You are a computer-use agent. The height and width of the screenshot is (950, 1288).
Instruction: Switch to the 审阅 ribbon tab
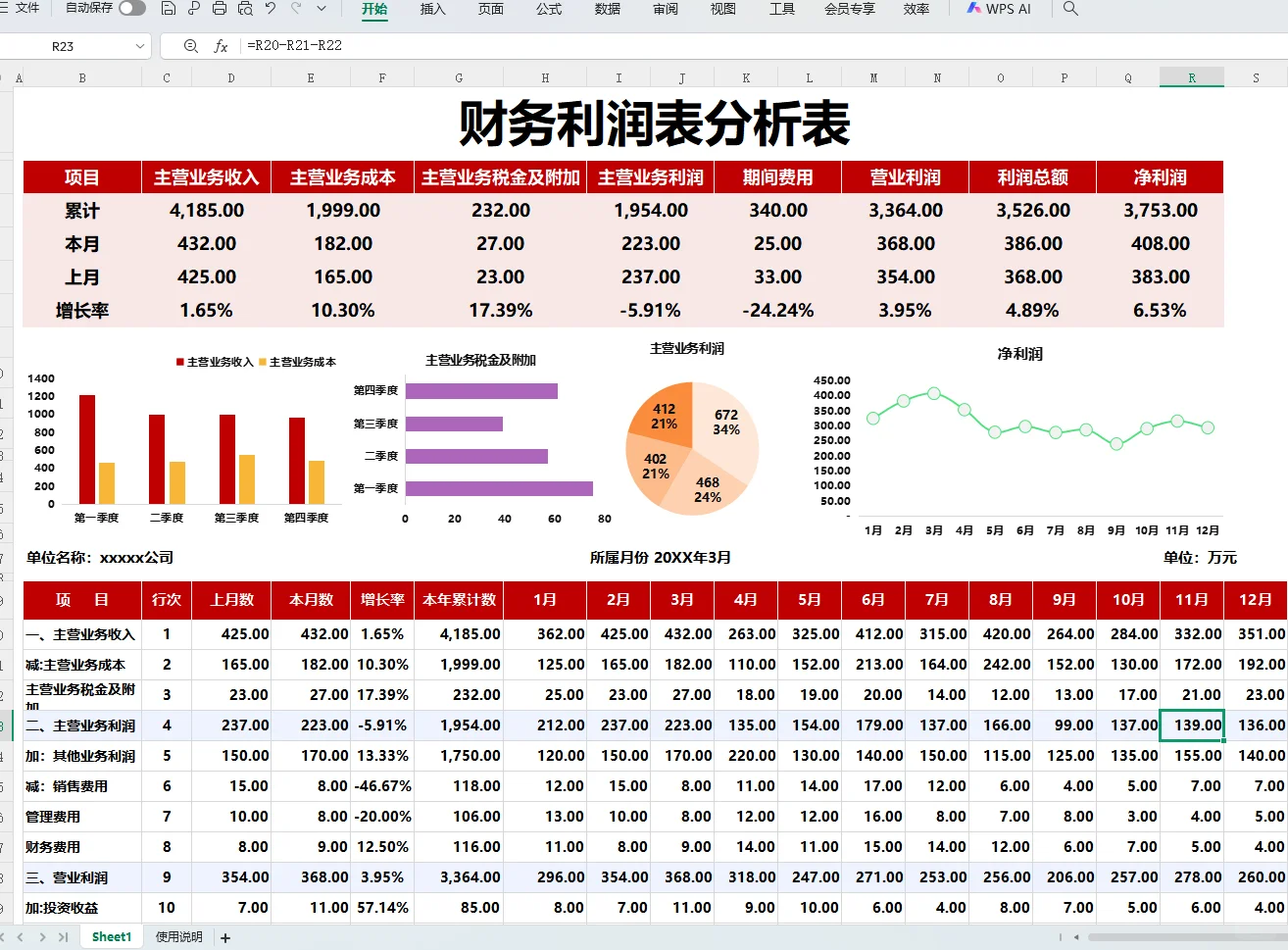point(666,9)
